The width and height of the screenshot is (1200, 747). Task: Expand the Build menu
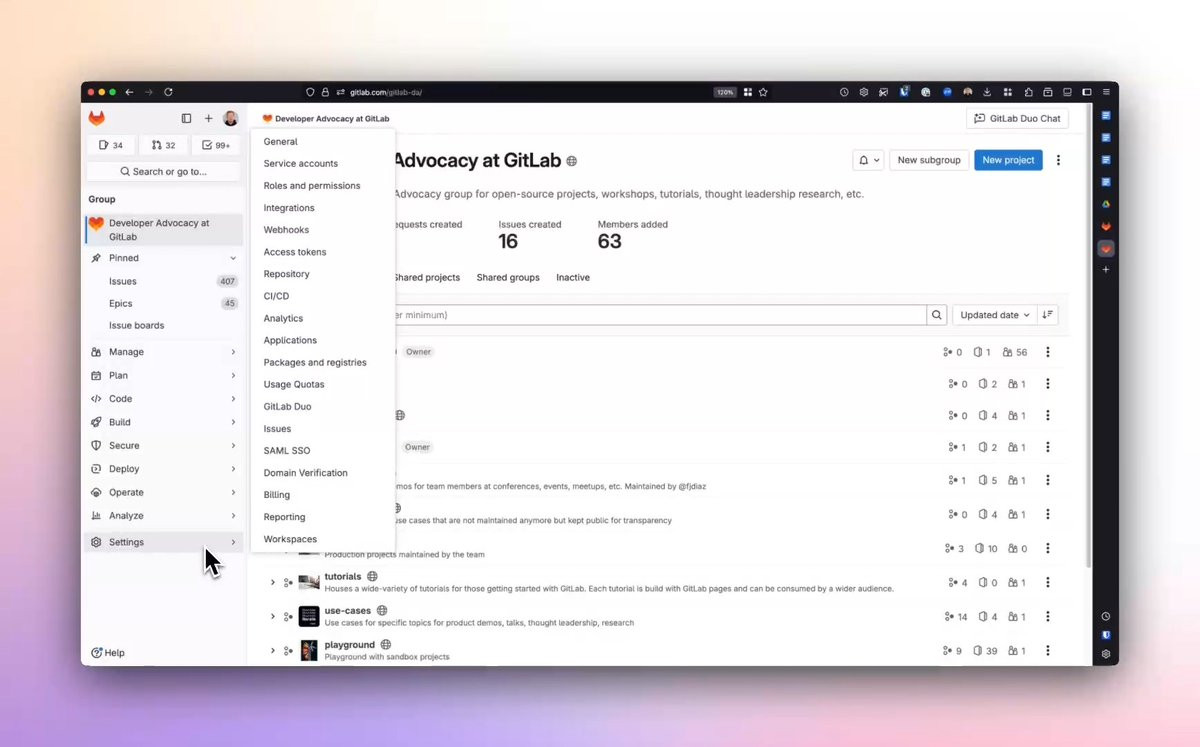pos(164,422)
